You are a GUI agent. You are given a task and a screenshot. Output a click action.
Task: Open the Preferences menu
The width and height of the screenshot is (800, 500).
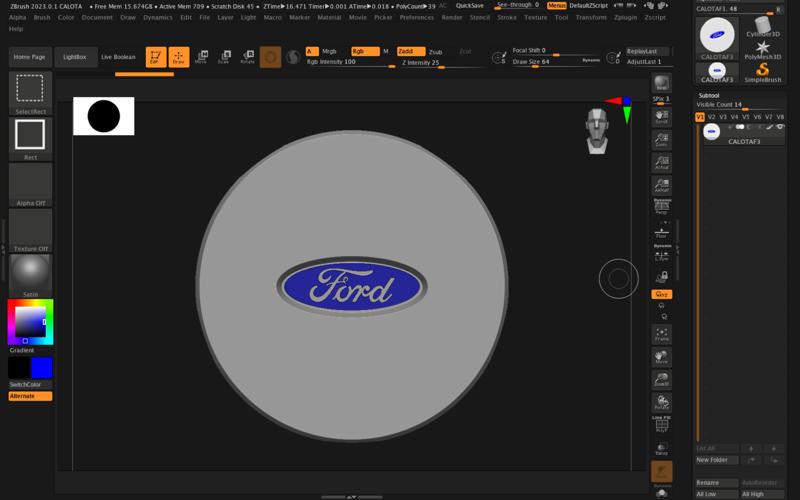click(416, 17)
